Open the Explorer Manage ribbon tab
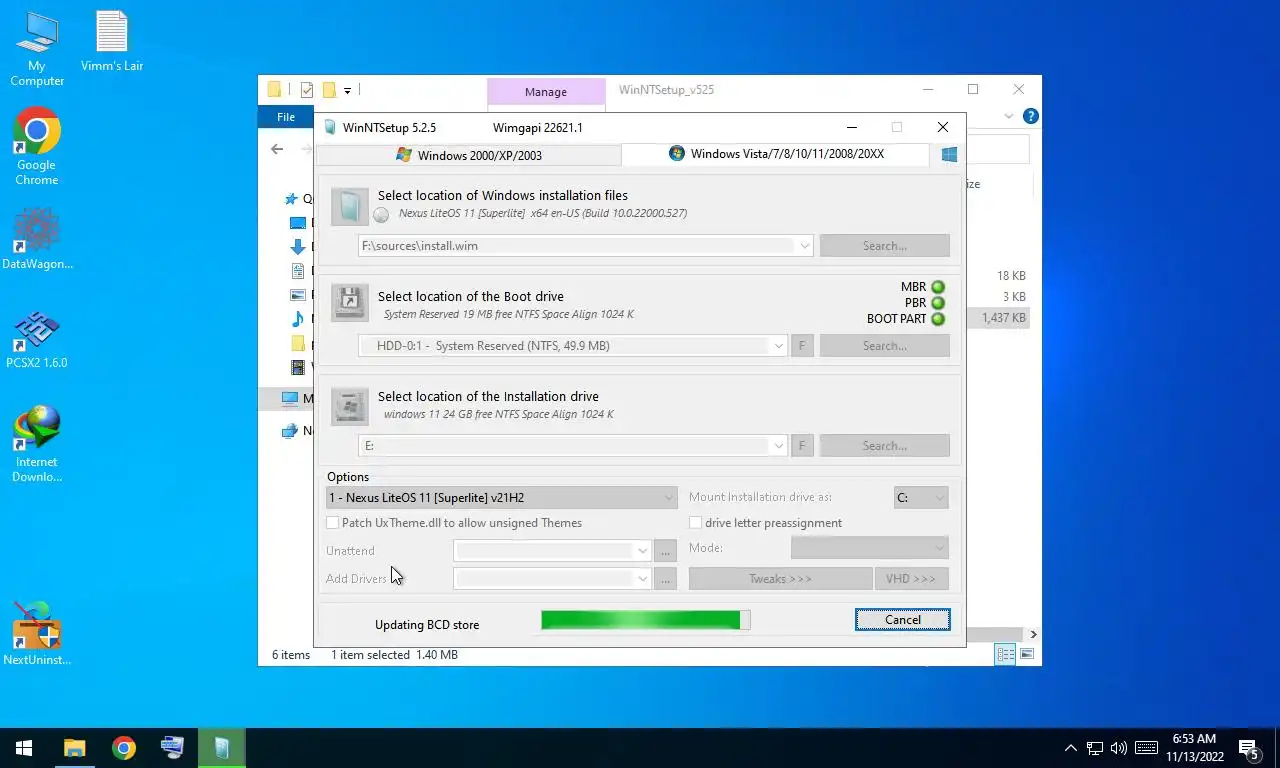Viewport: 1280px width, 768px height. [x=546, y=92]
